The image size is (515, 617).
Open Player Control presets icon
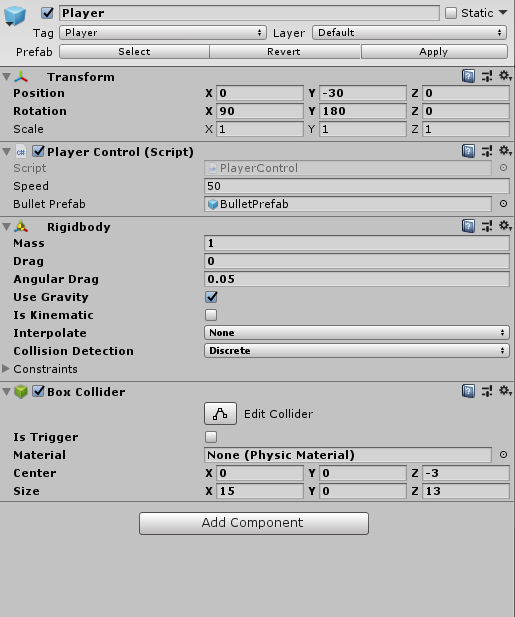pos(487,151)
